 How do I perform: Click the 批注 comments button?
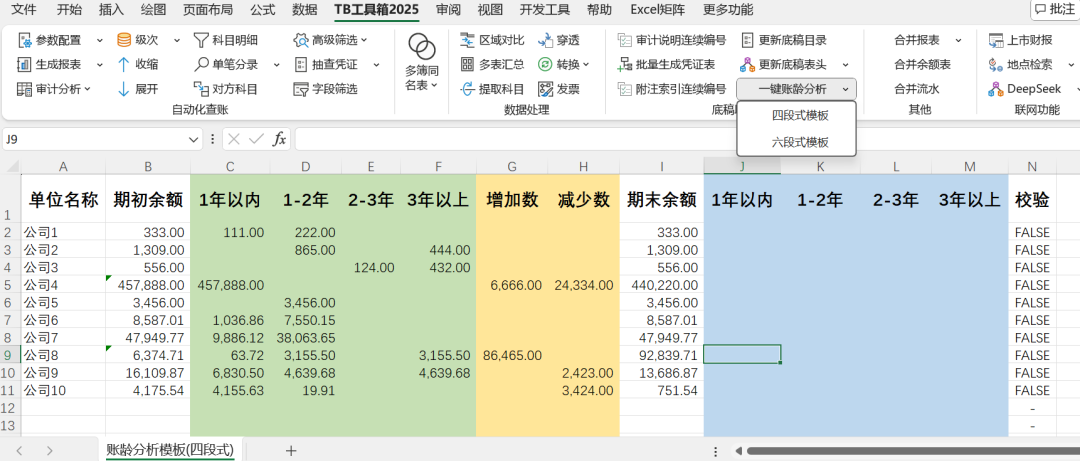point(1054,9)
